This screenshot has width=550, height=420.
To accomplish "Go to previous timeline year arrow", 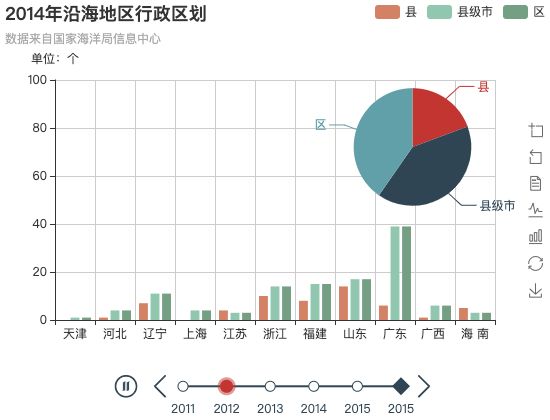I will [160, 386].
